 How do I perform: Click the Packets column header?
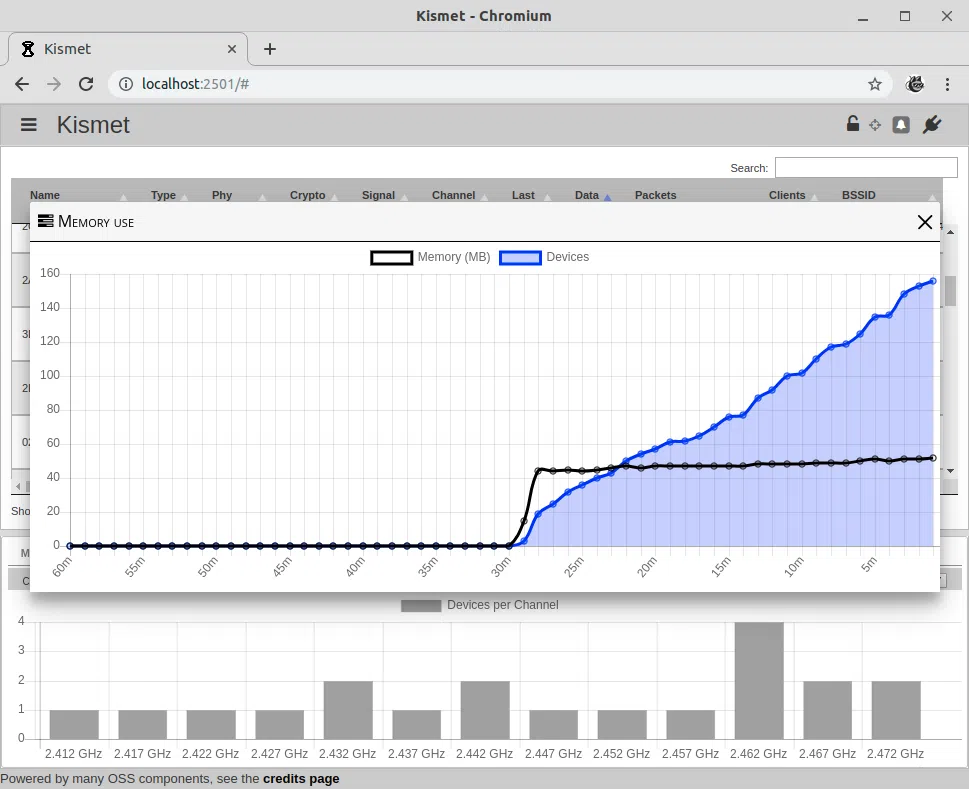click(x=655, y=195)
